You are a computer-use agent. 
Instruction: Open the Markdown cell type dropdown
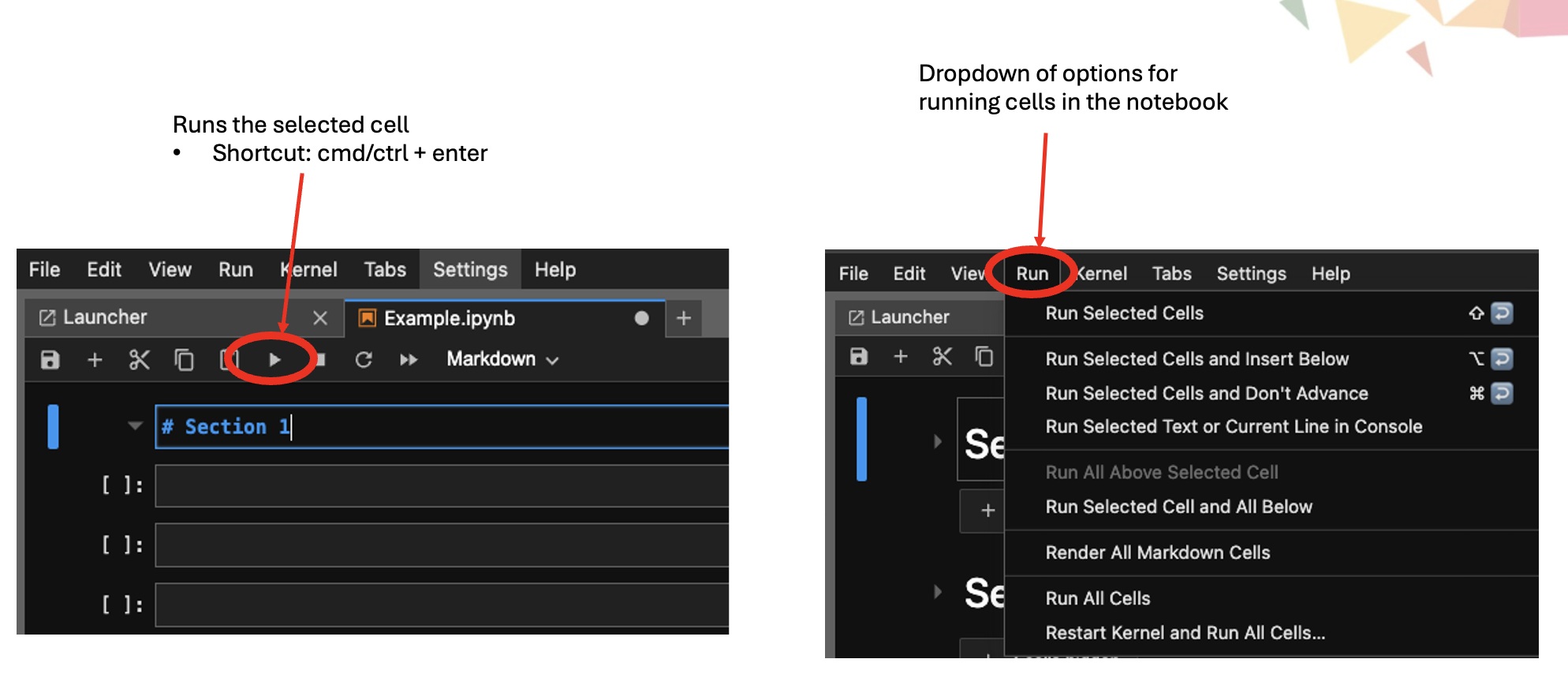click(502, 359)
